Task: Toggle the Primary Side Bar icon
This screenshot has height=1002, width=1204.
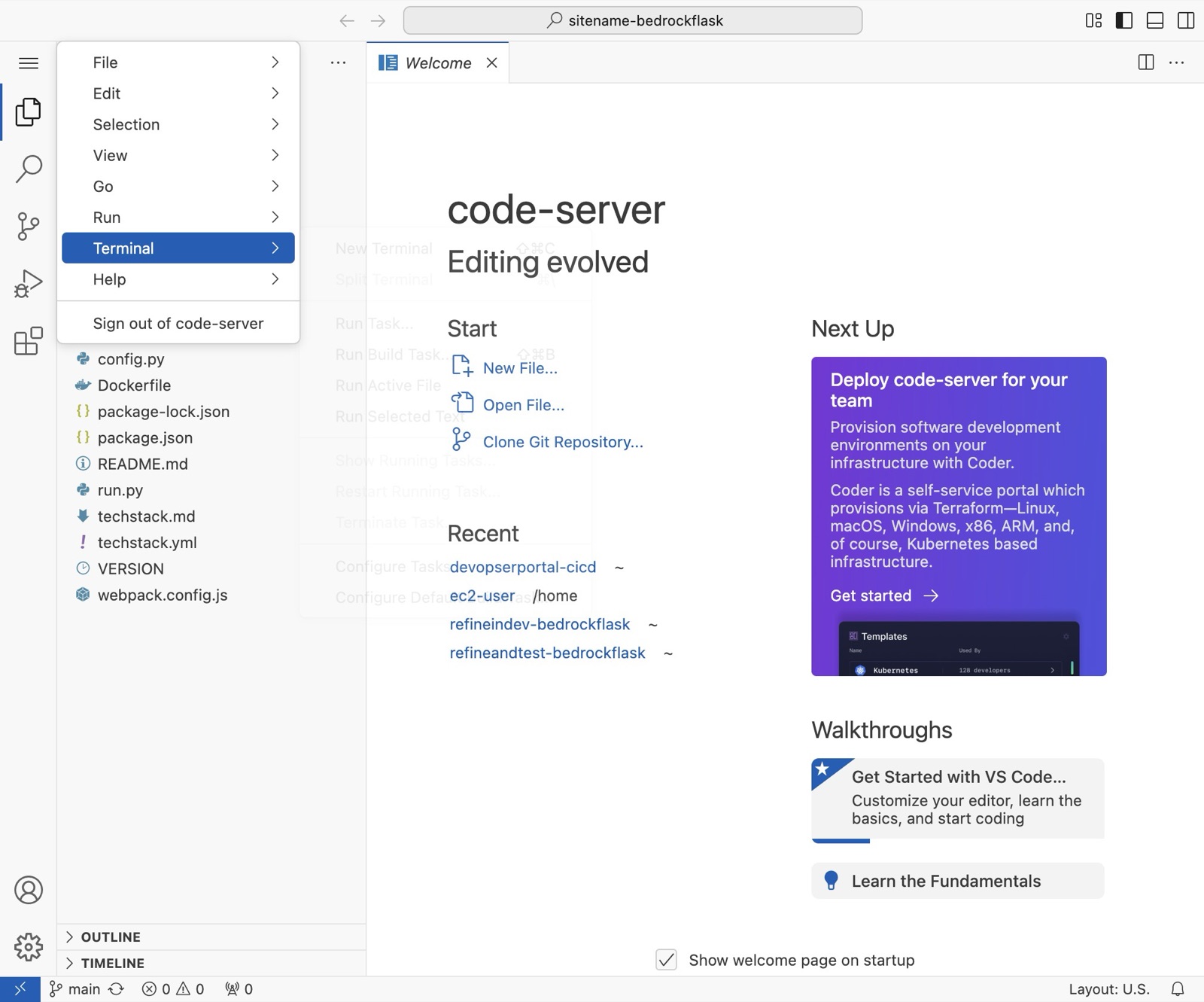Action: 1124,20
